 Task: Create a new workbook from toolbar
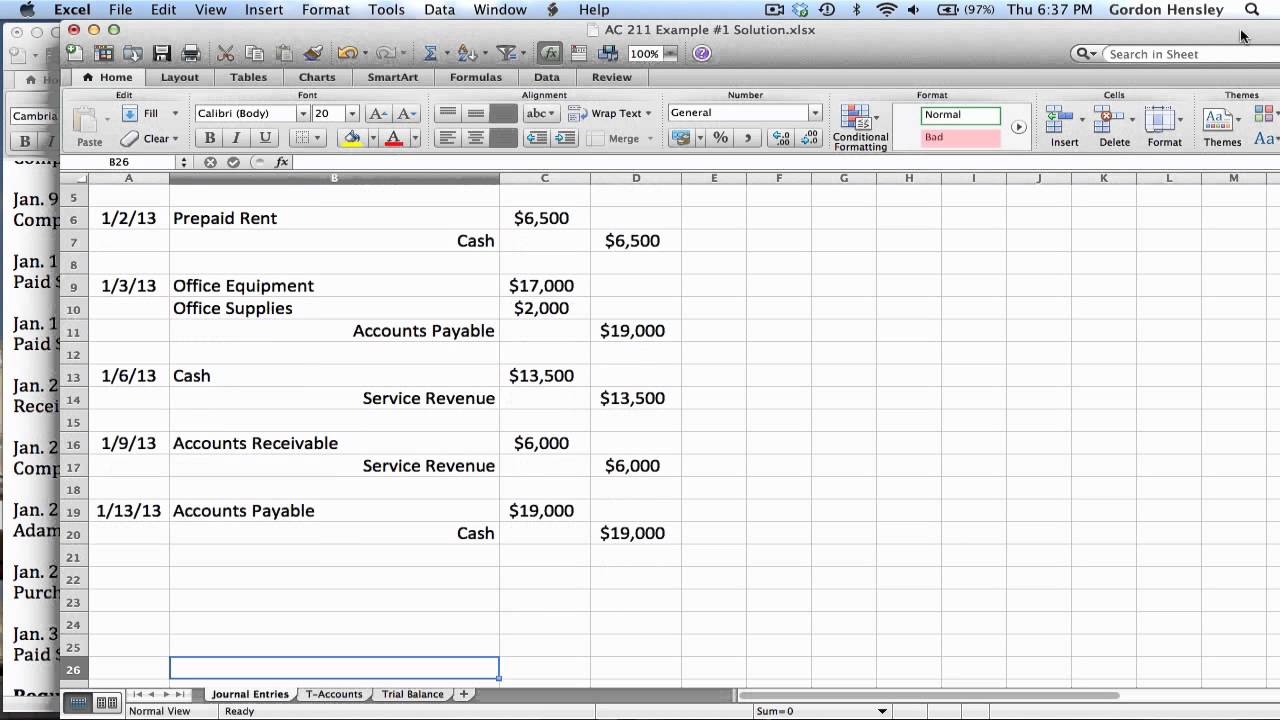[75, 53]
